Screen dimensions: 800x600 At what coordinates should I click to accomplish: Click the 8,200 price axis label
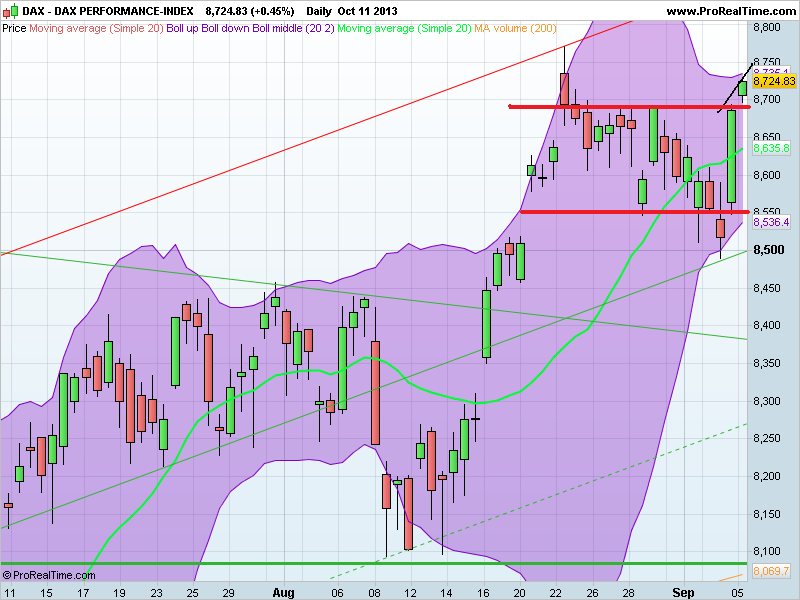click(x=767, y=476)
